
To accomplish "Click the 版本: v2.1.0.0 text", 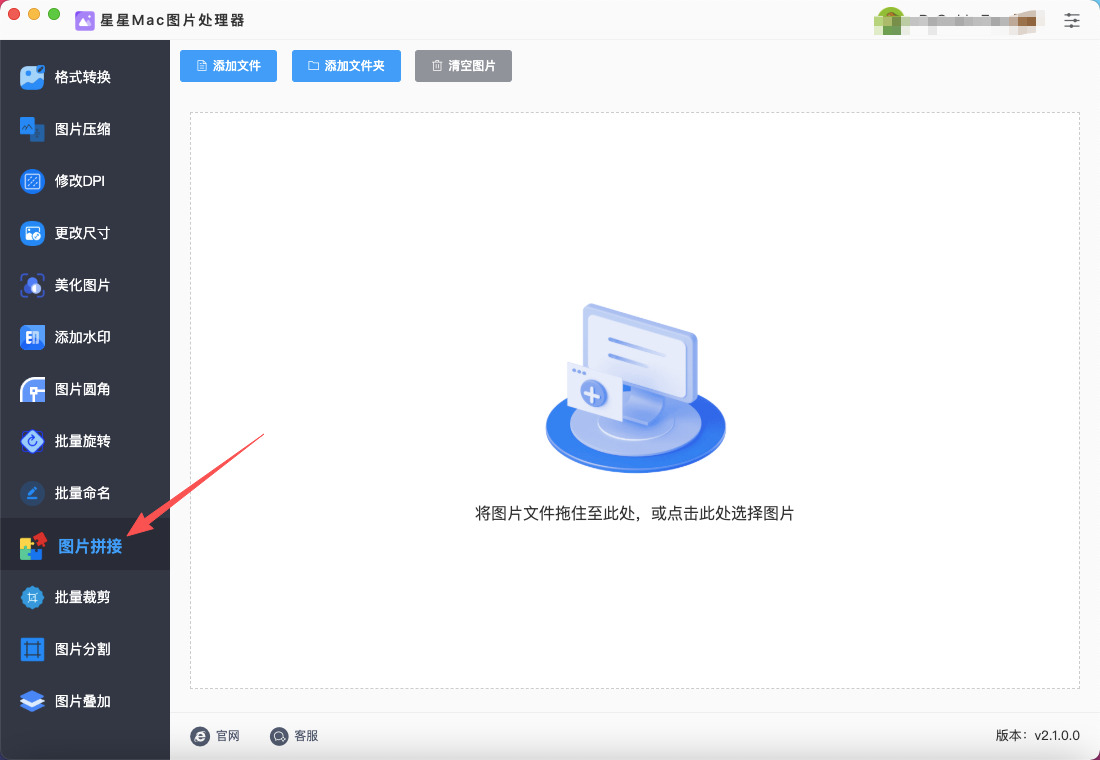I will pos(1038,735).
